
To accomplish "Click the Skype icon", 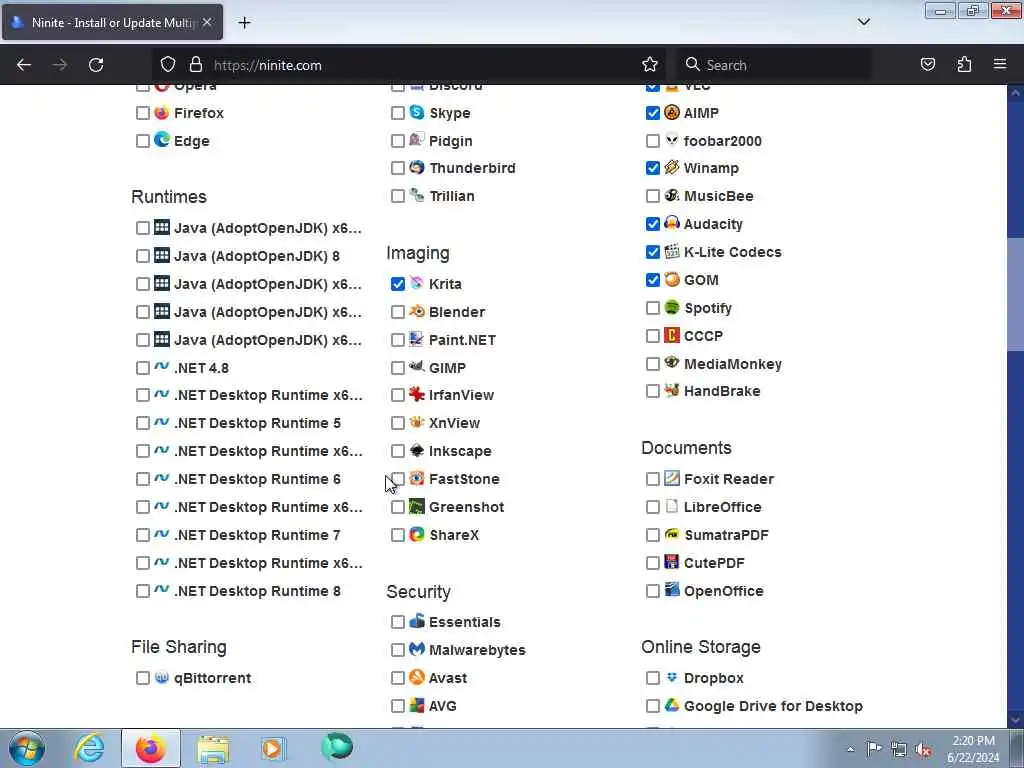I will 417,112.
